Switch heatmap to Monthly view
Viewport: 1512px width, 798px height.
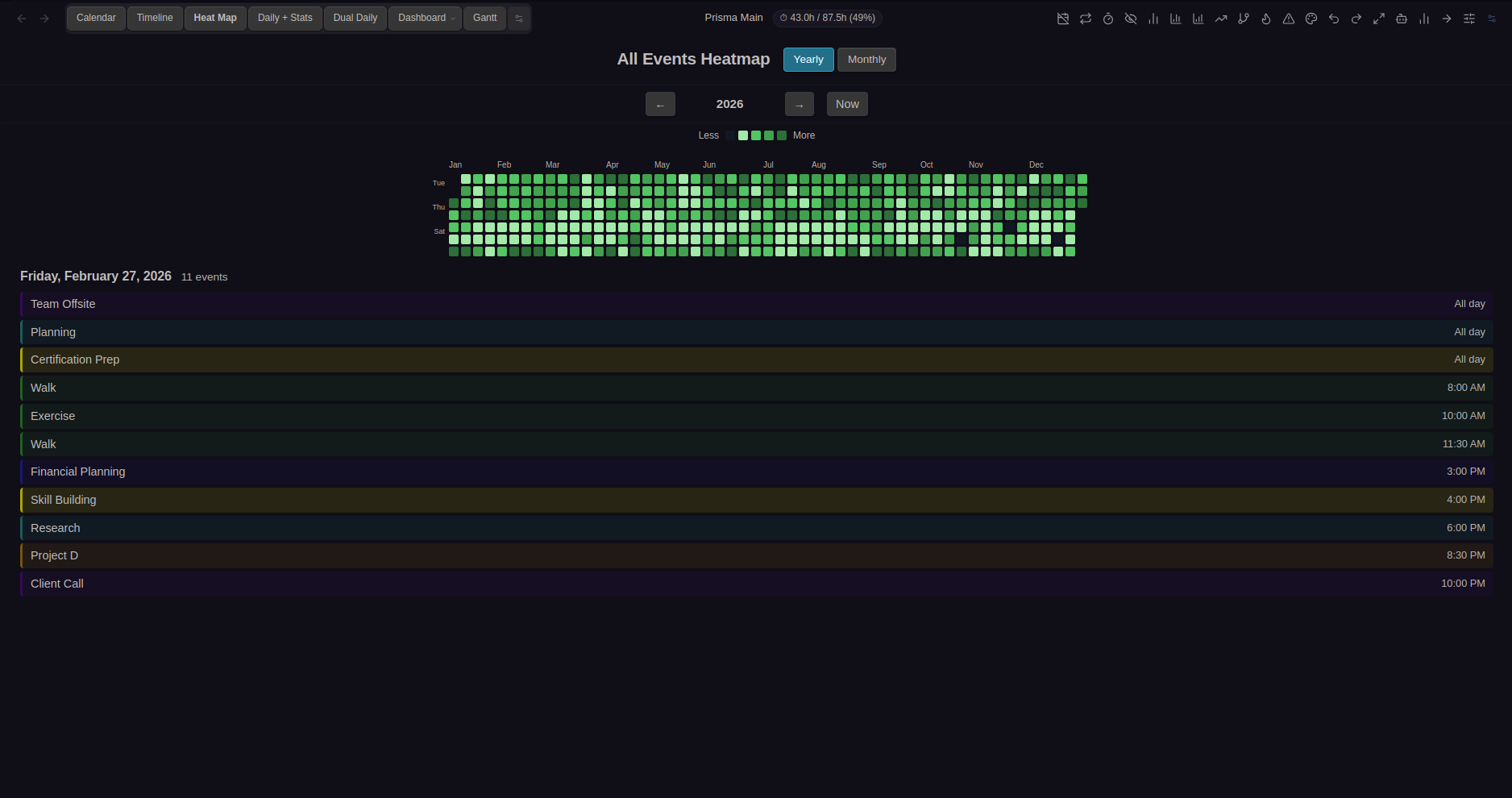[x=866, y=59]
